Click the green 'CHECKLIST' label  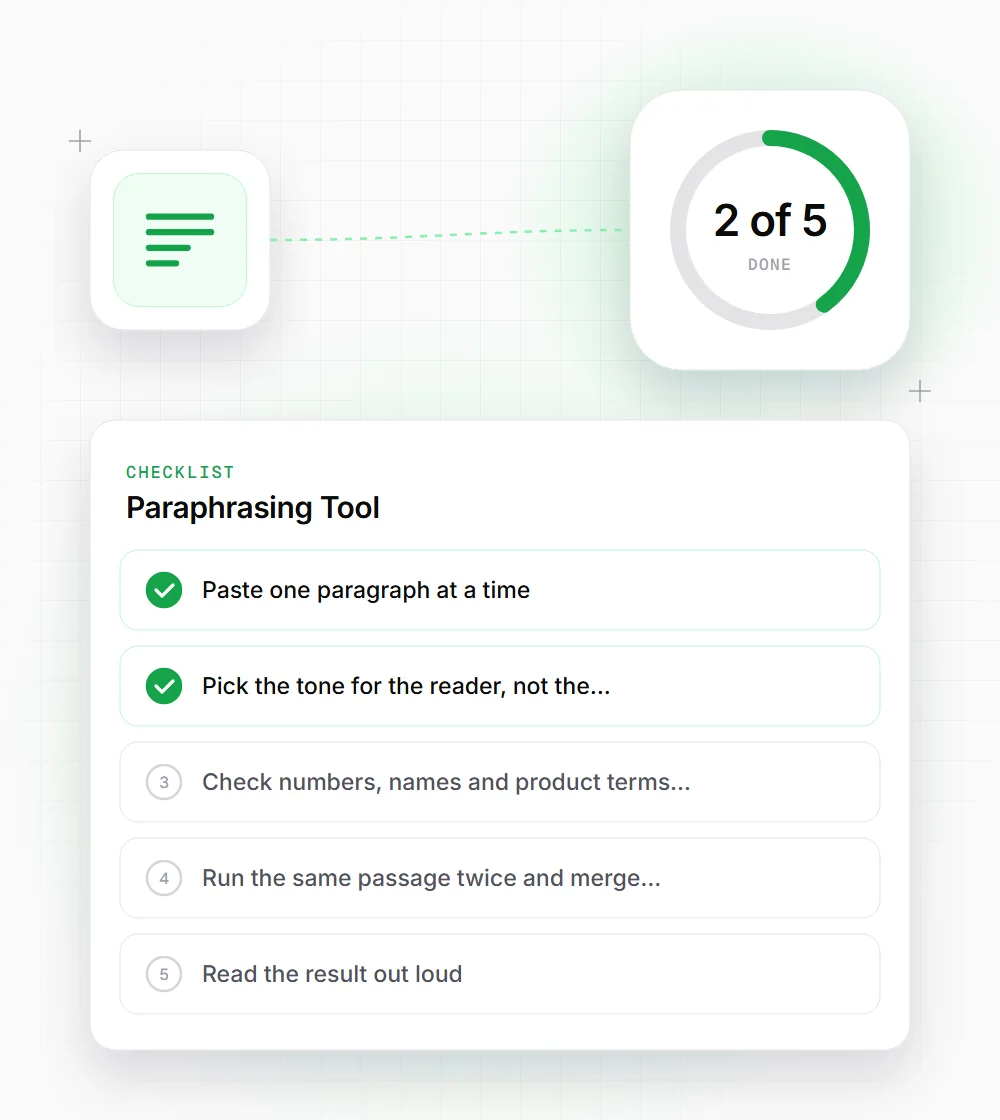pyautogui.click(x=180, y=472)
